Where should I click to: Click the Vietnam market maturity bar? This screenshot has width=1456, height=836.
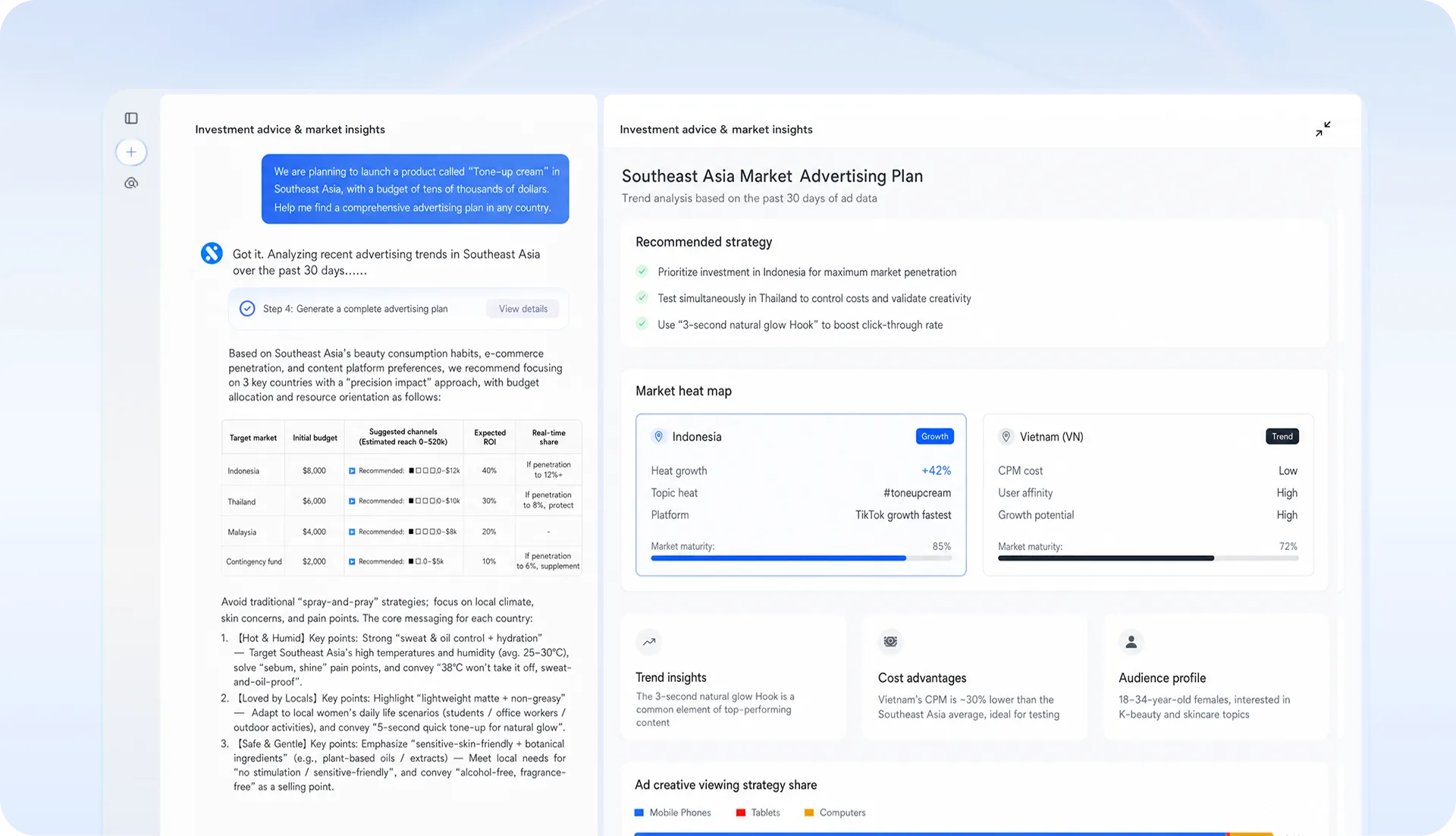point(1148,558)
